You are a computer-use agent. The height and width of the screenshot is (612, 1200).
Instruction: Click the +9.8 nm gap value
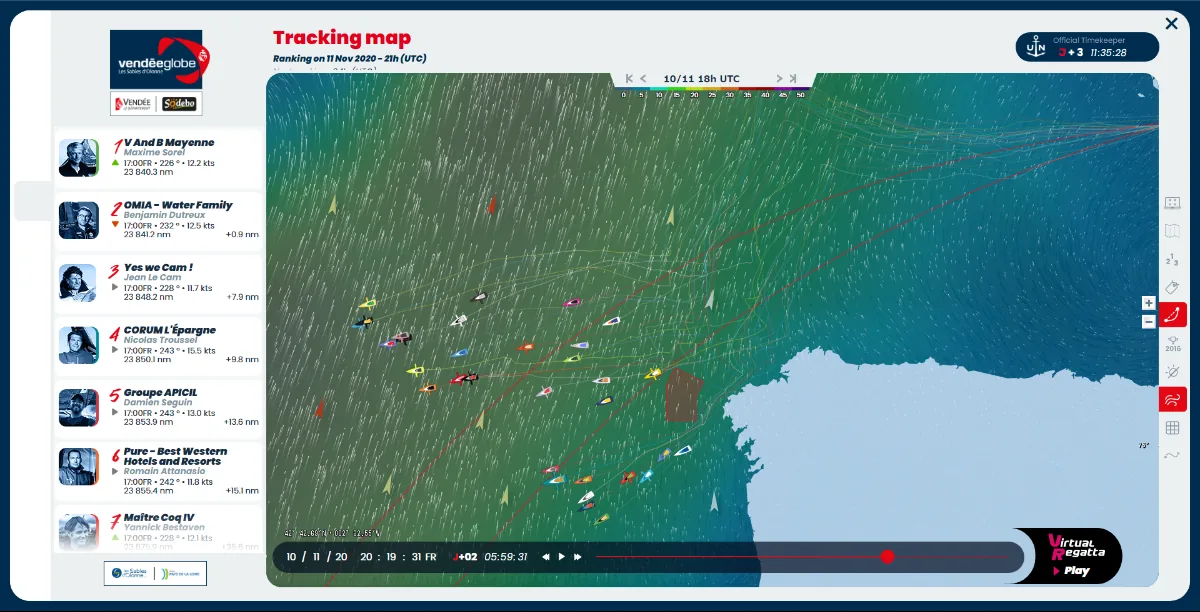pyautogui.click(x=242, y=359)
